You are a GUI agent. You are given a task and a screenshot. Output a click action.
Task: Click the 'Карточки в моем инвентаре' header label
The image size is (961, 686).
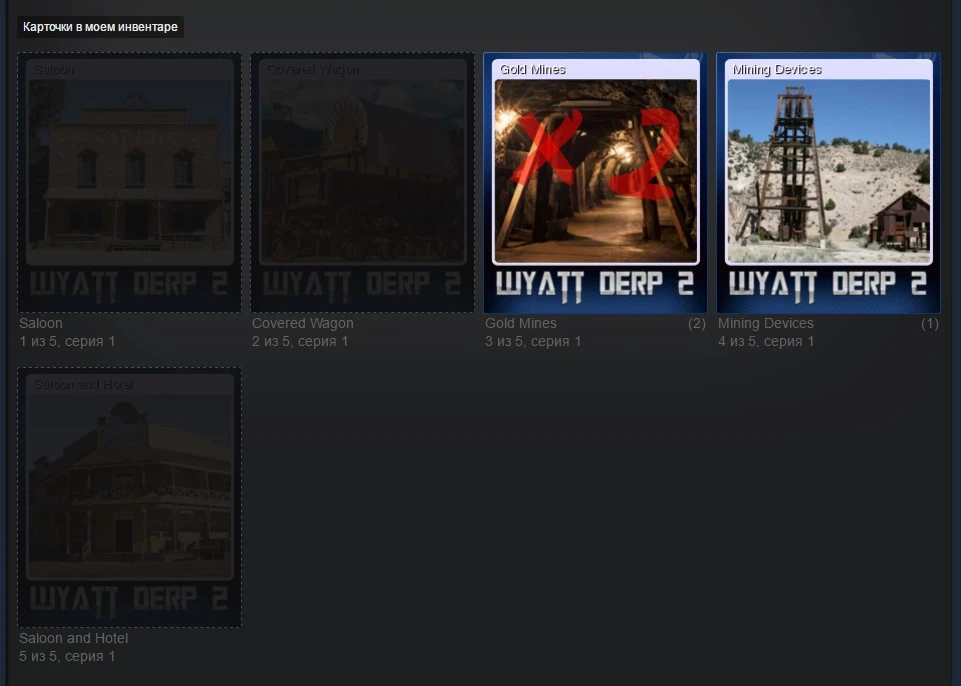(x=101, y=27)
